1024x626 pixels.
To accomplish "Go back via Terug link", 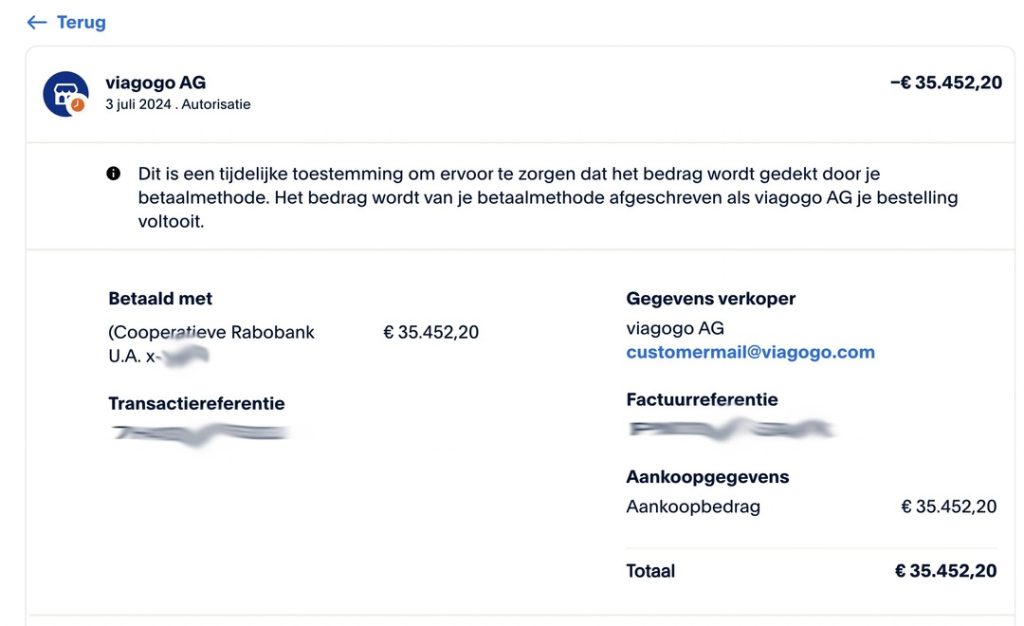I will pyautogui.click(x=81, y=22).
